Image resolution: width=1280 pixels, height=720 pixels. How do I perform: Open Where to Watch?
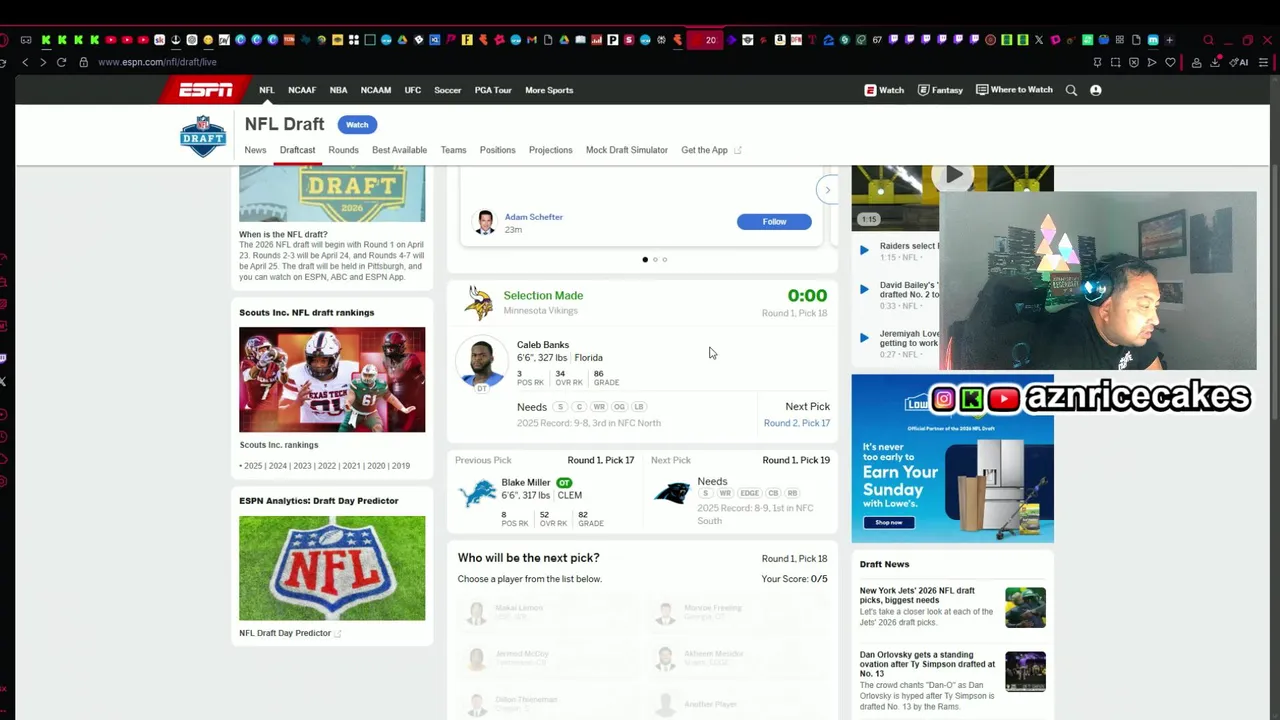coord(1014,90)
